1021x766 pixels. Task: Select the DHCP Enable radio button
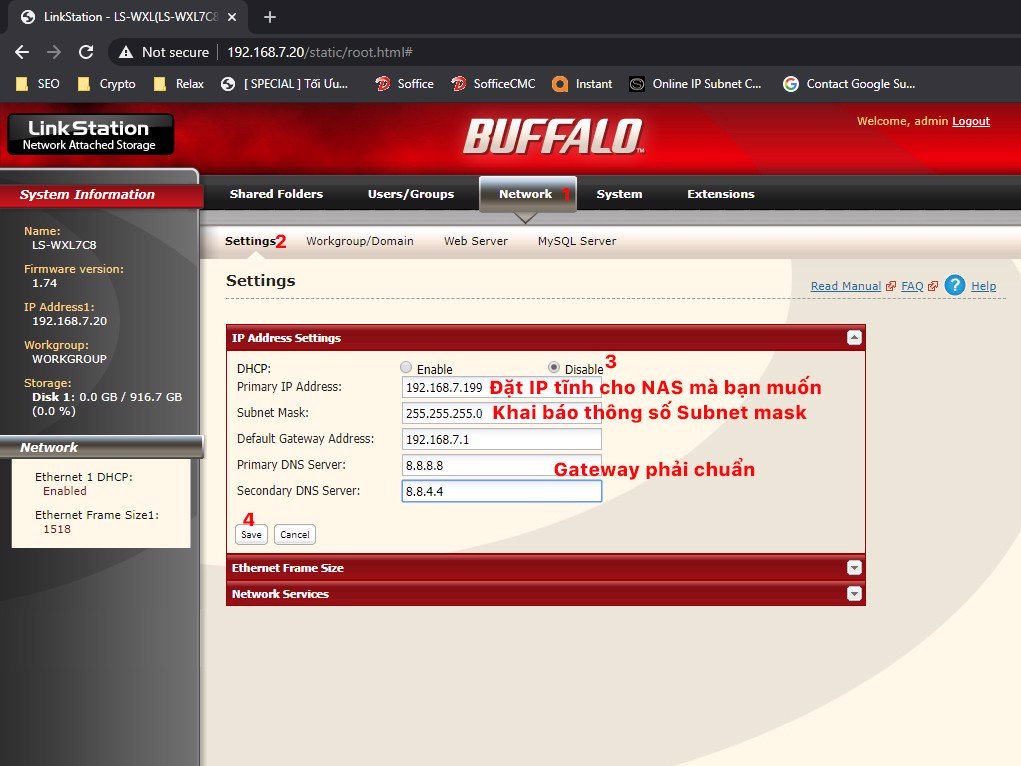coord(406,367)
